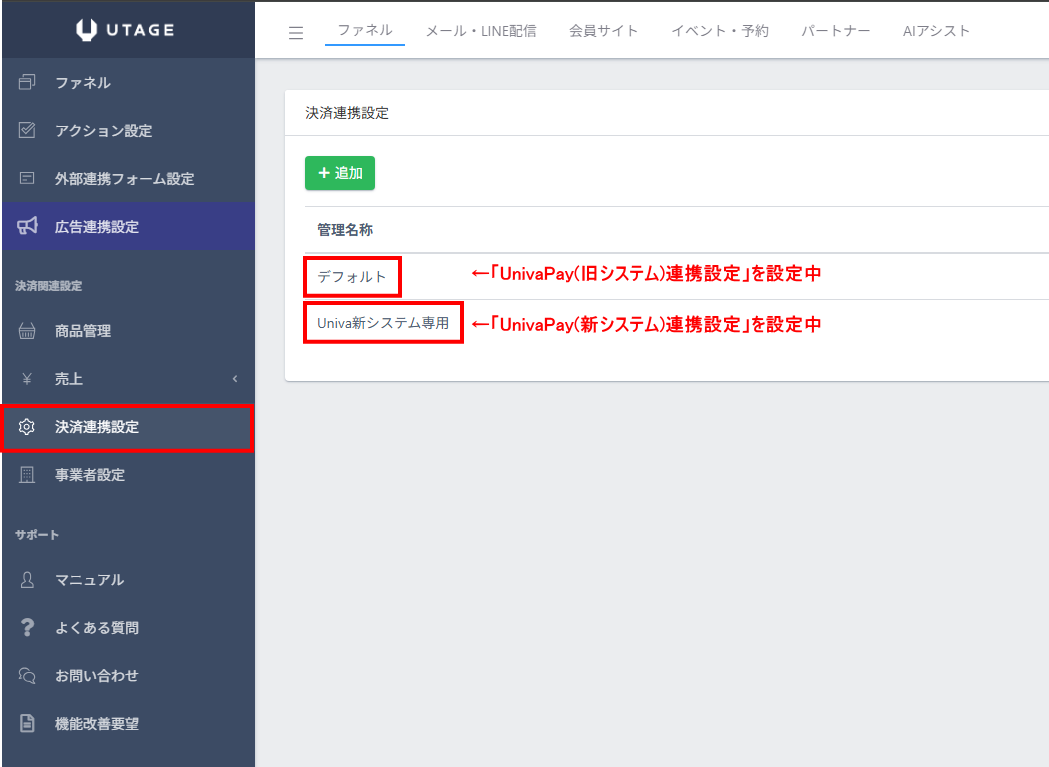Switch to the メール・LINE配信 tab
1049x767 pixels.
tap(480, 31)
